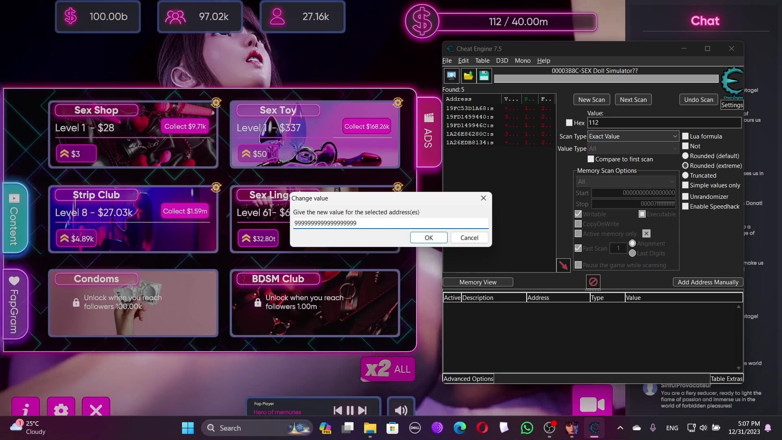Click the Cheat Engine logo icon
Image resolution: width=782 pixels, height=440 pixels.
(x=732, y=81)
